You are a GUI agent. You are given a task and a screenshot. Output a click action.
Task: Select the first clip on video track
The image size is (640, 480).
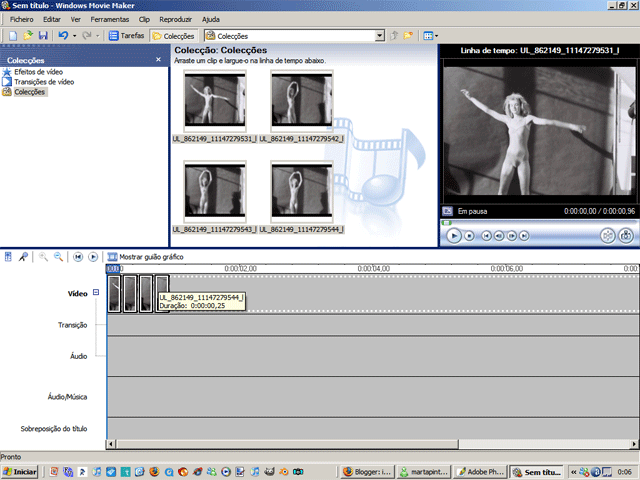tap(114, 294)
